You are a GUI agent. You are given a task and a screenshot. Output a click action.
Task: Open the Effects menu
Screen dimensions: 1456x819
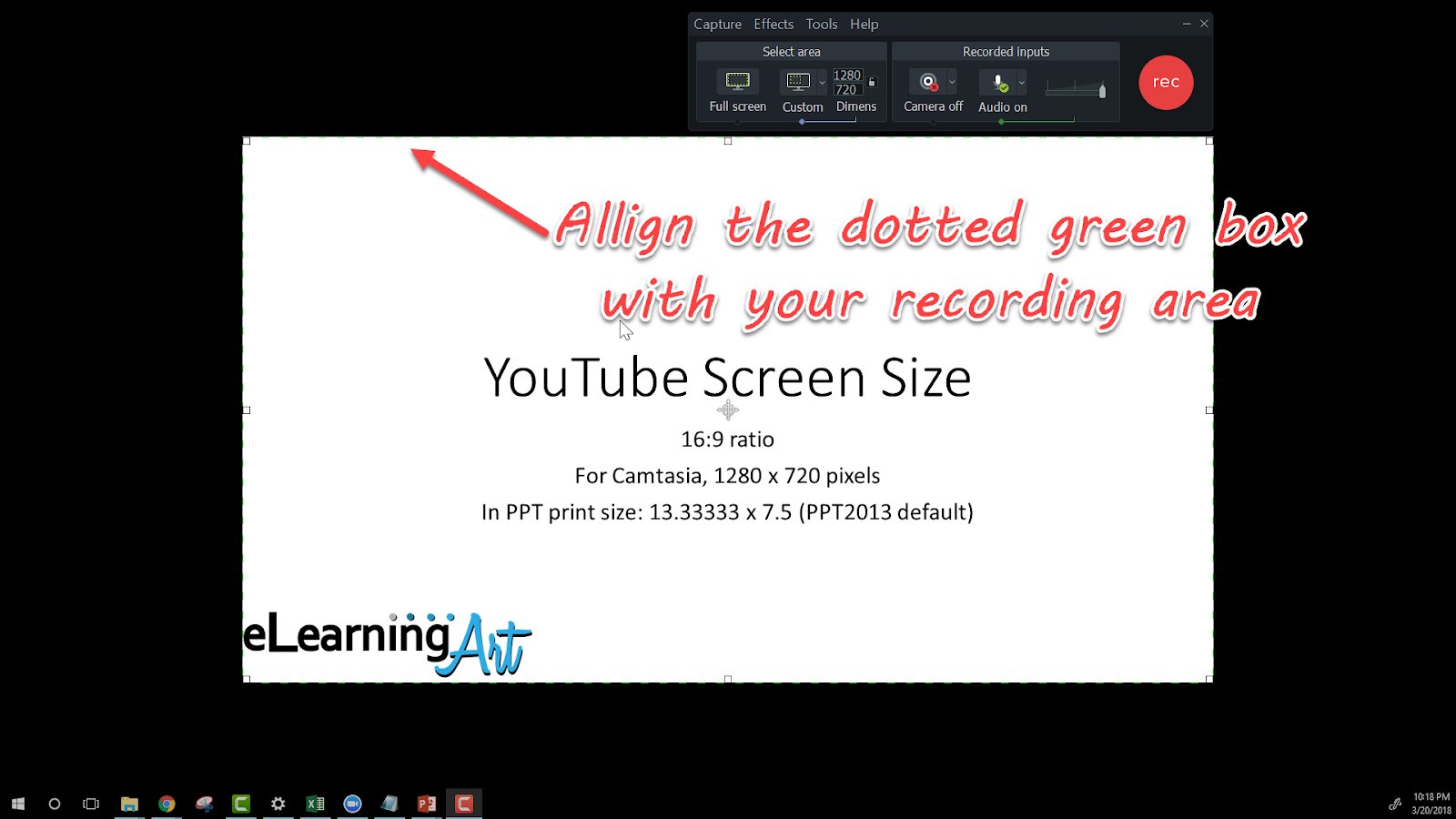[x=773, y=25]
